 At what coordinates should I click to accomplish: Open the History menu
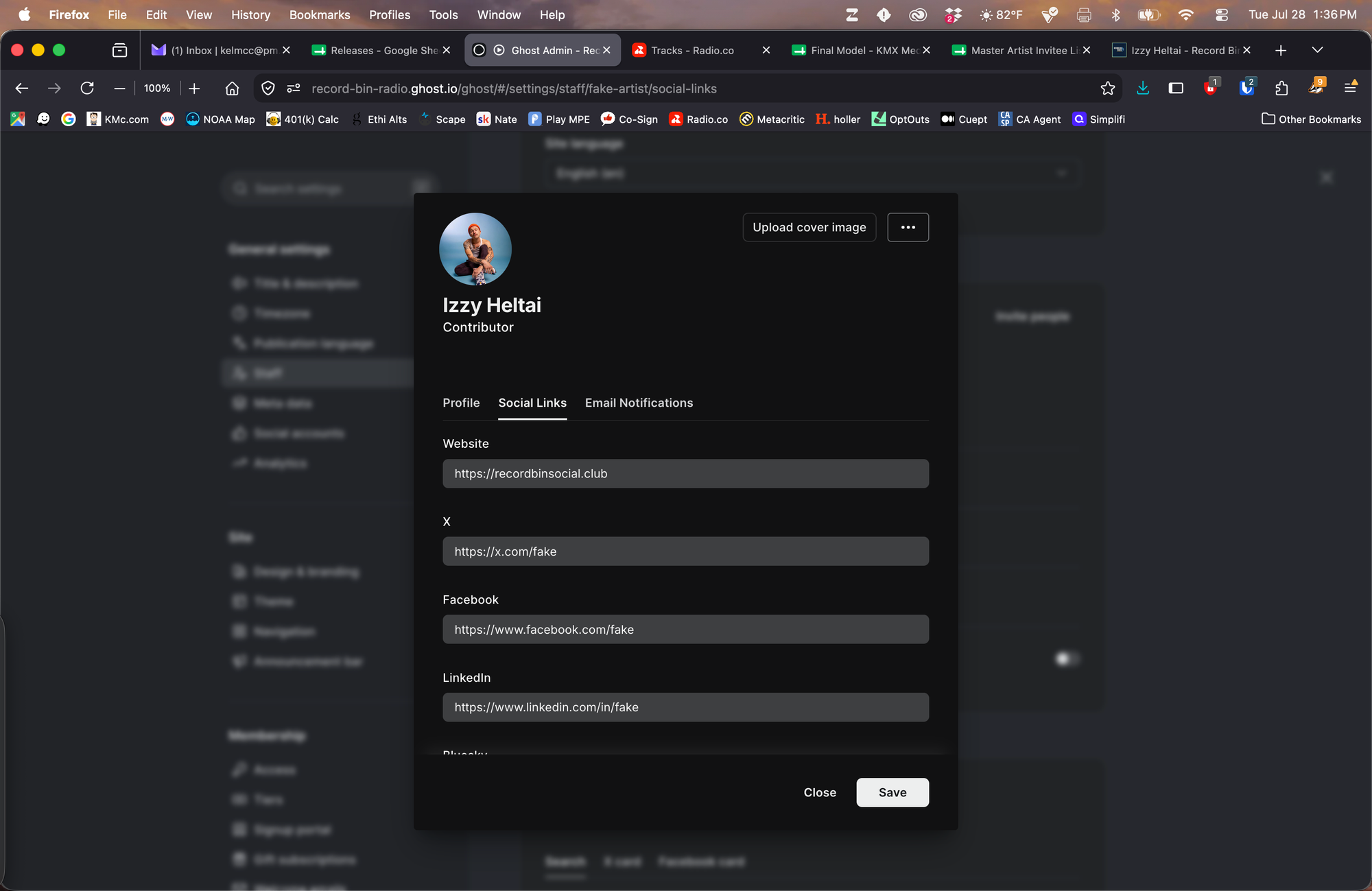click(250, 14)
